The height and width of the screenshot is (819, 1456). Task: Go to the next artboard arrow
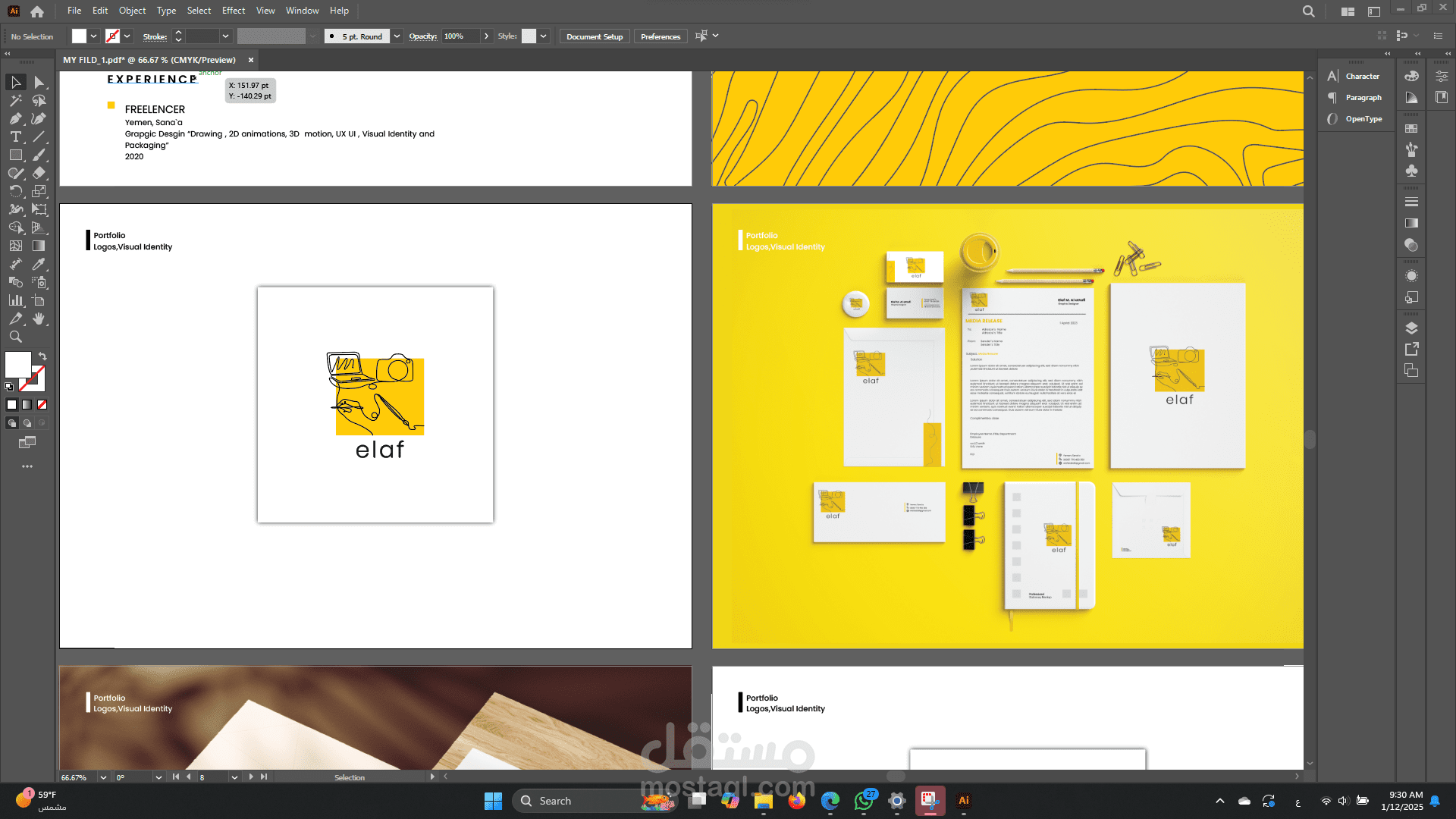tap(251, 777)
